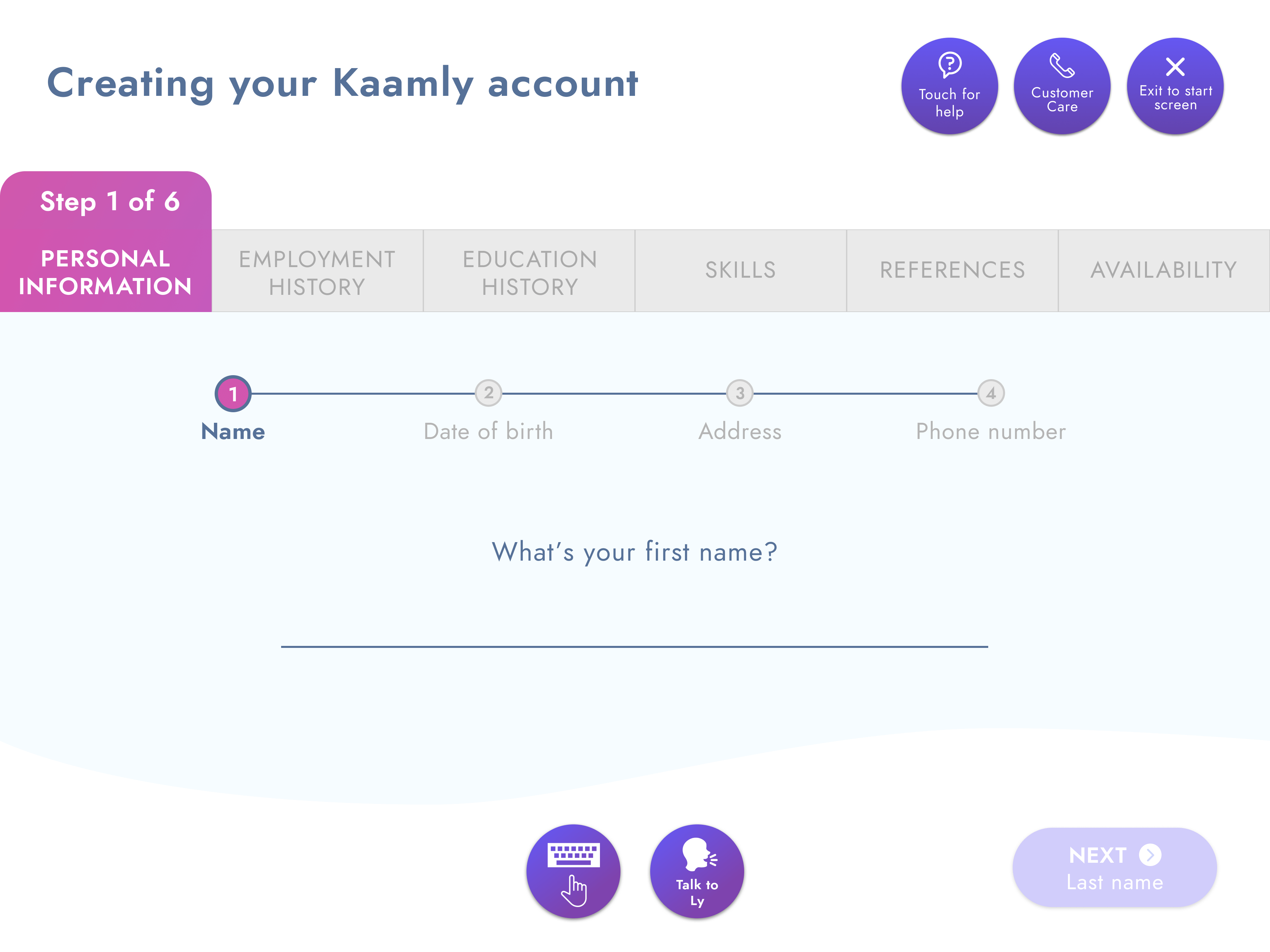Click NEXT Last name button
Image resolution: width=1270 pixels, height=952 pixels.
(x=1114, y=867)
